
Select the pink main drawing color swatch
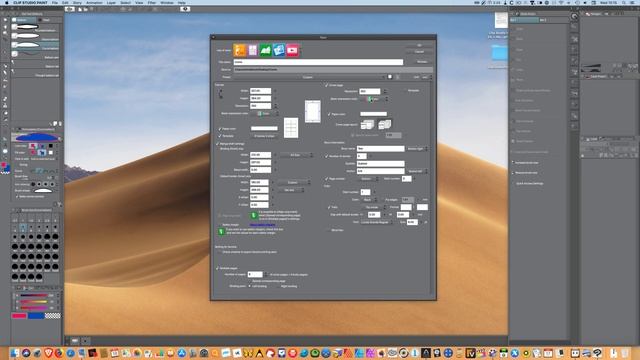click(x=19, y=316)
